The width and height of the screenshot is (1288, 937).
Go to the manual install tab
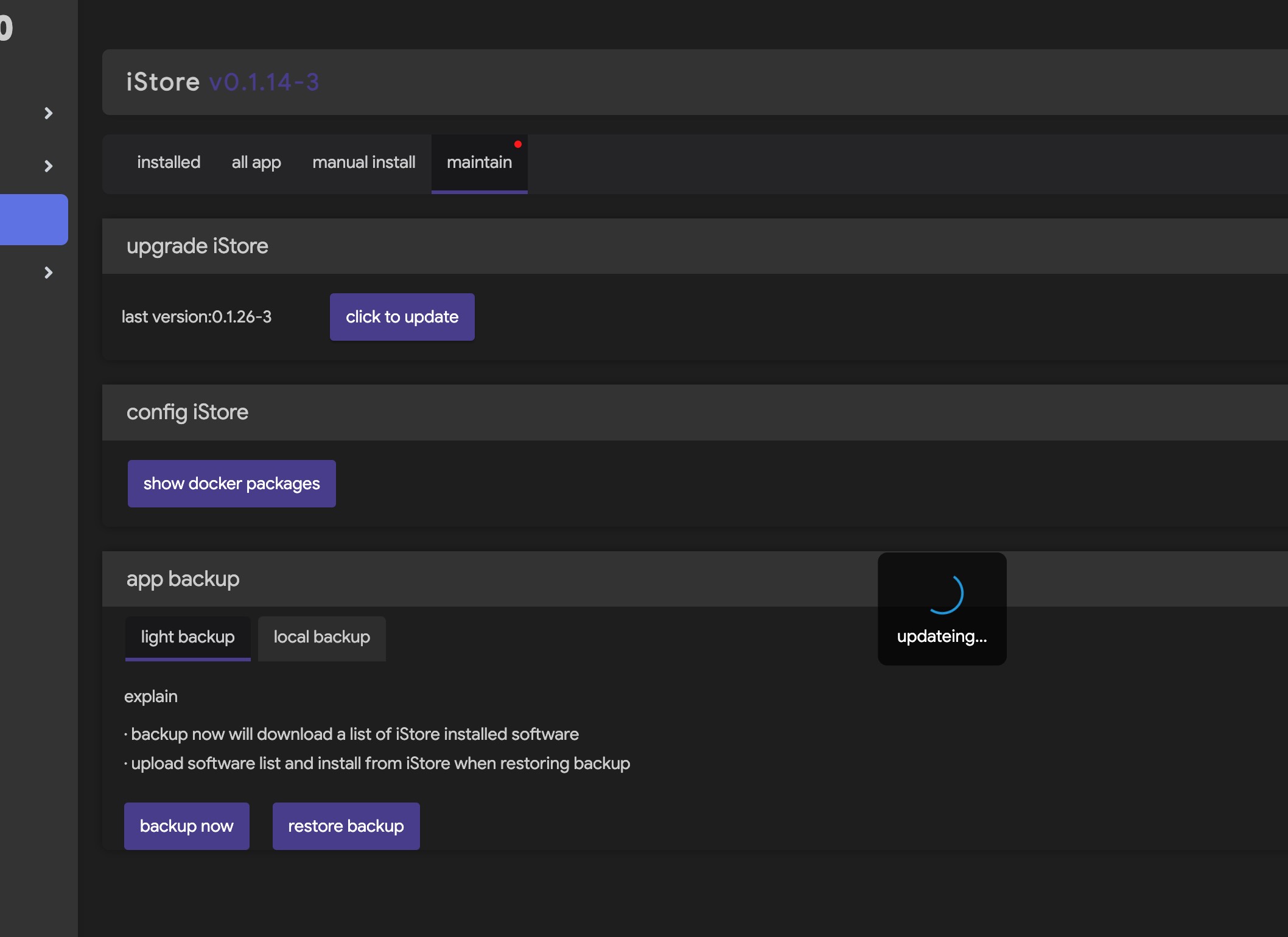point(363,162)
